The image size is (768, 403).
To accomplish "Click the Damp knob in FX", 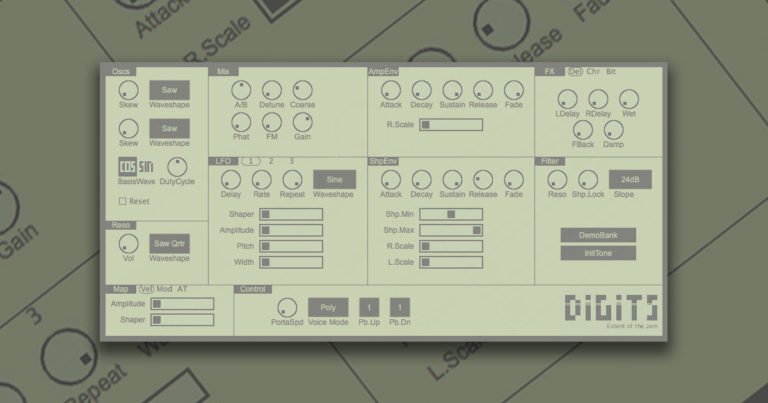I will (x=613, y=130).
